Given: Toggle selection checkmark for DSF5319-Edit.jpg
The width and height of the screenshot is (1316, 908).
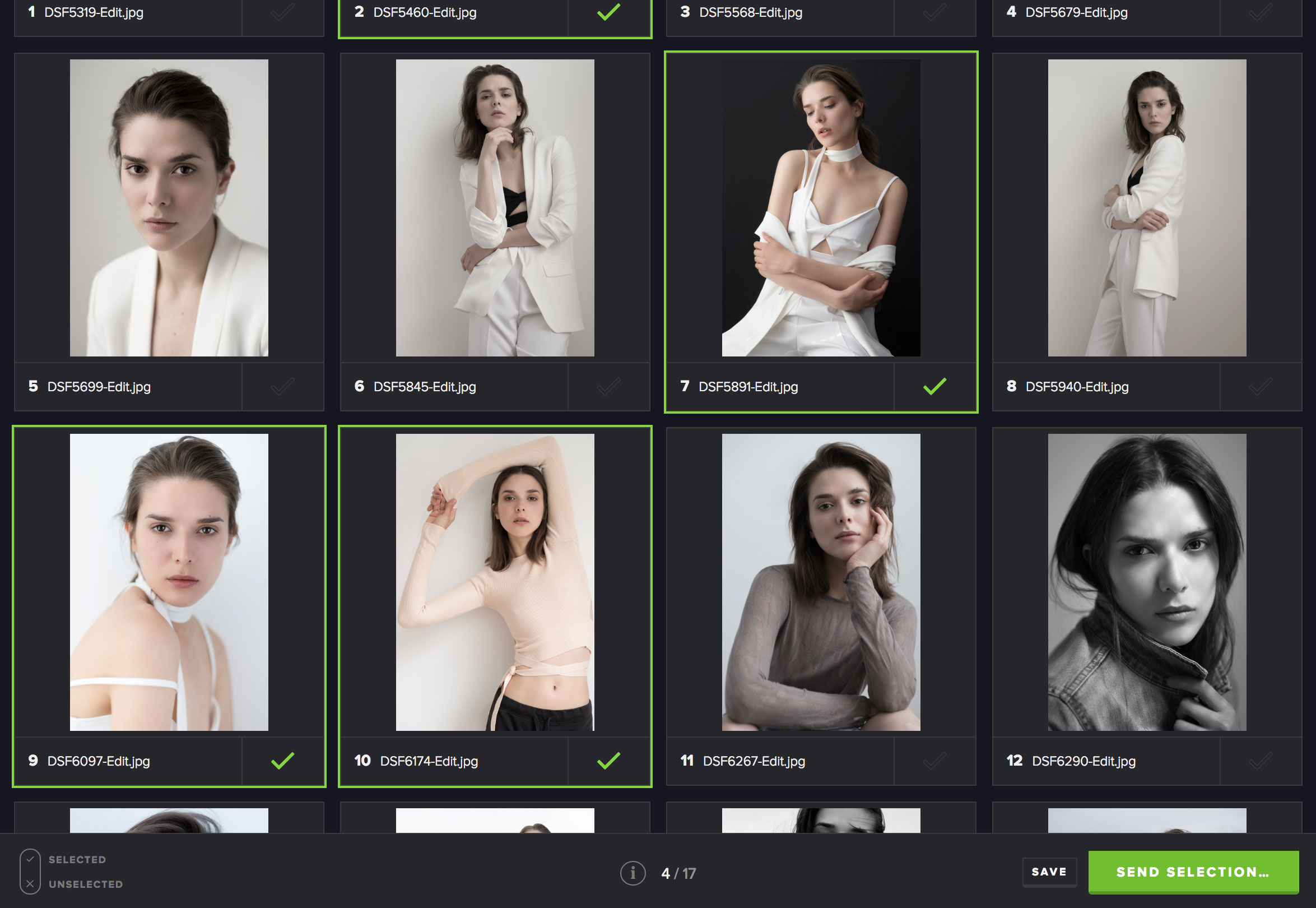Looking at the screenshot, I should [x=283, y=12].
